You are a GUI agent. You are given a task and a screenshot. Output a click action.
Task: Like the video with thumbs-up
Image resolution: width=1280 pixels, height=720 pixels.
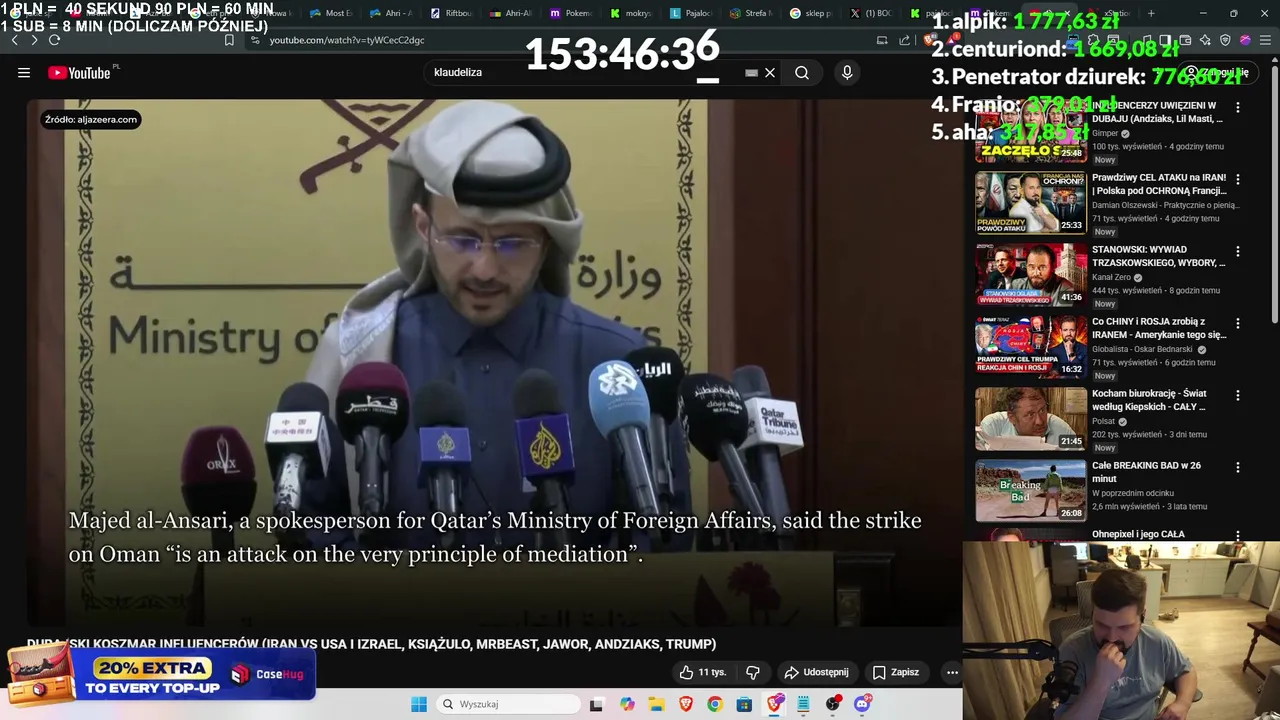pyautogui.click(x=703, y=672)
